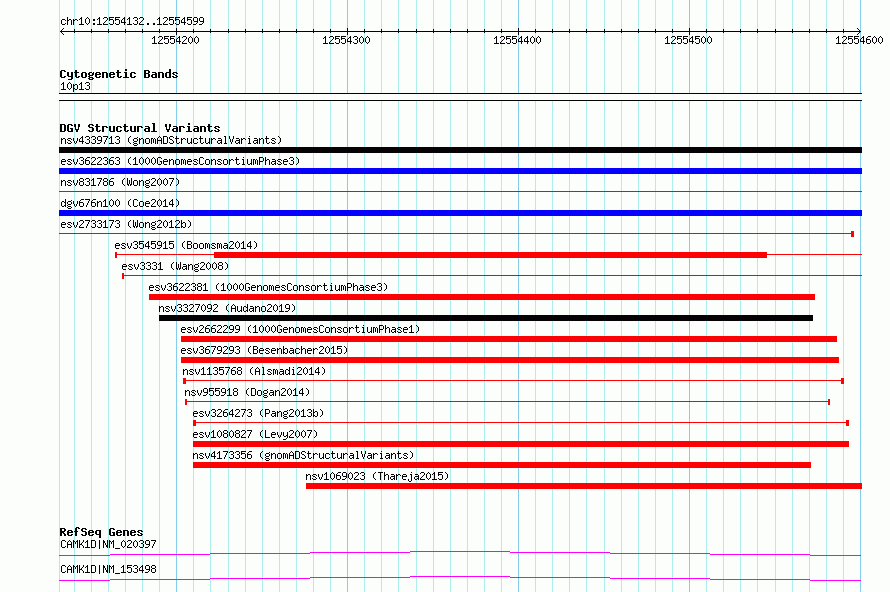
Task: Open variant esv3264273 (Pang2013b) label
Action: pos(258,413)
